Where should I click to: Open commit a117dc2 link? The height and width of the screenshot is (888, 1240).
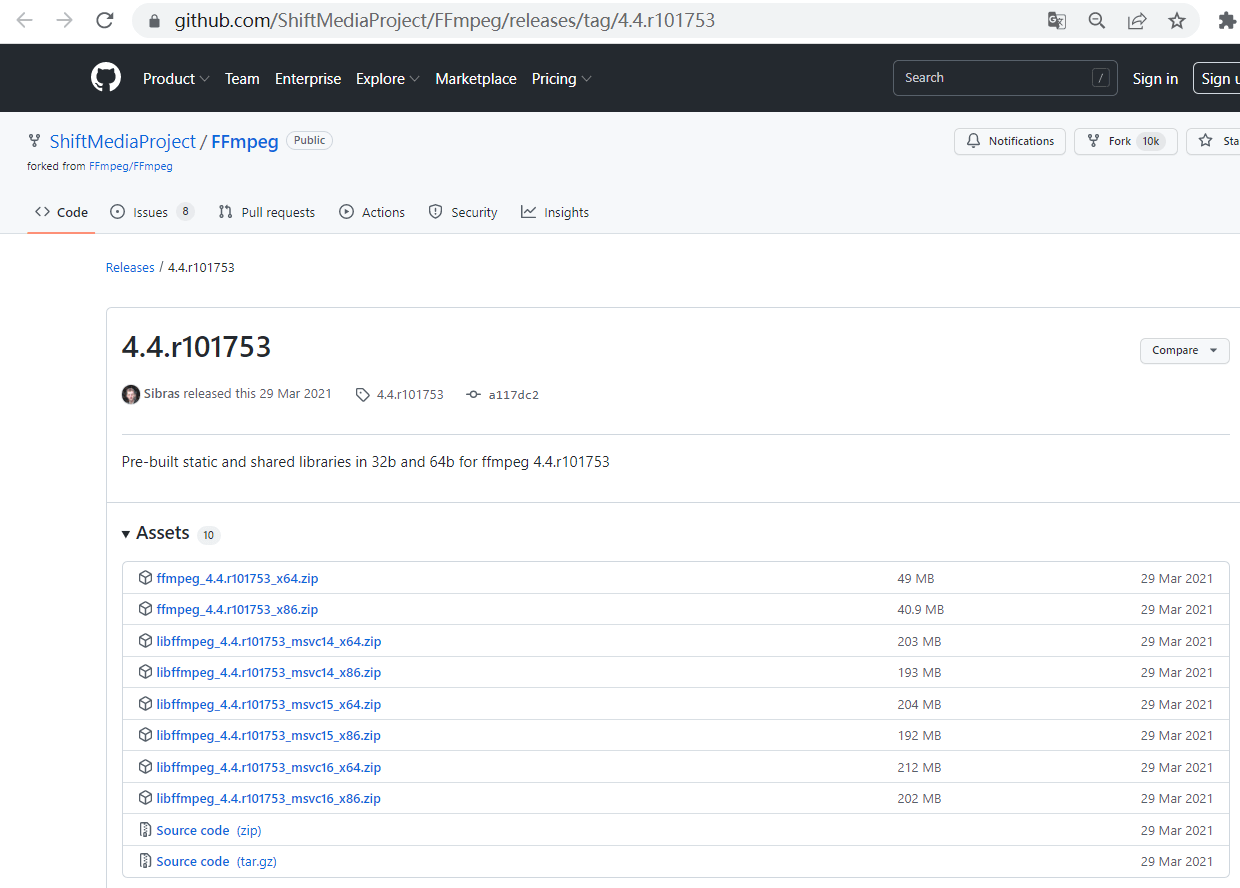514,395
